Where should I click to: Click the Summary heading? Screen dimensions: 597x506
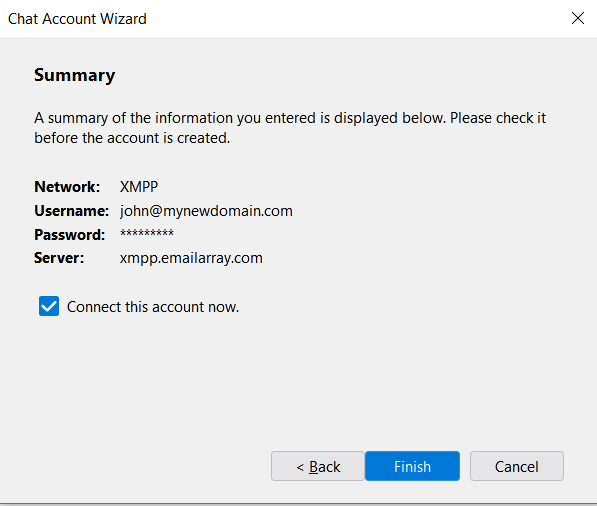pos(75,75)
